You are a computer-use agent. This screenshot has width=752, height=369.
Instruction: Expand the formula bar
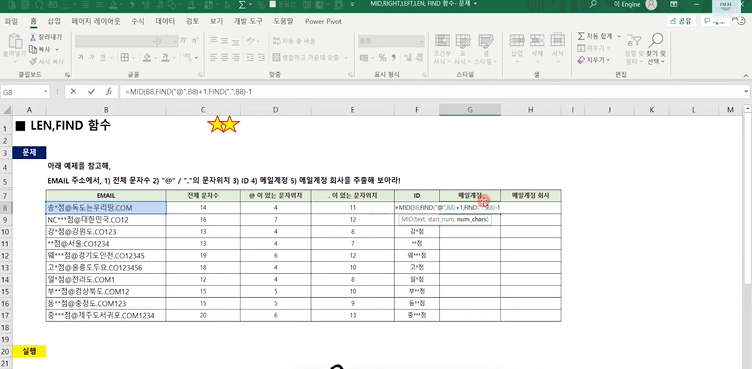746,91
